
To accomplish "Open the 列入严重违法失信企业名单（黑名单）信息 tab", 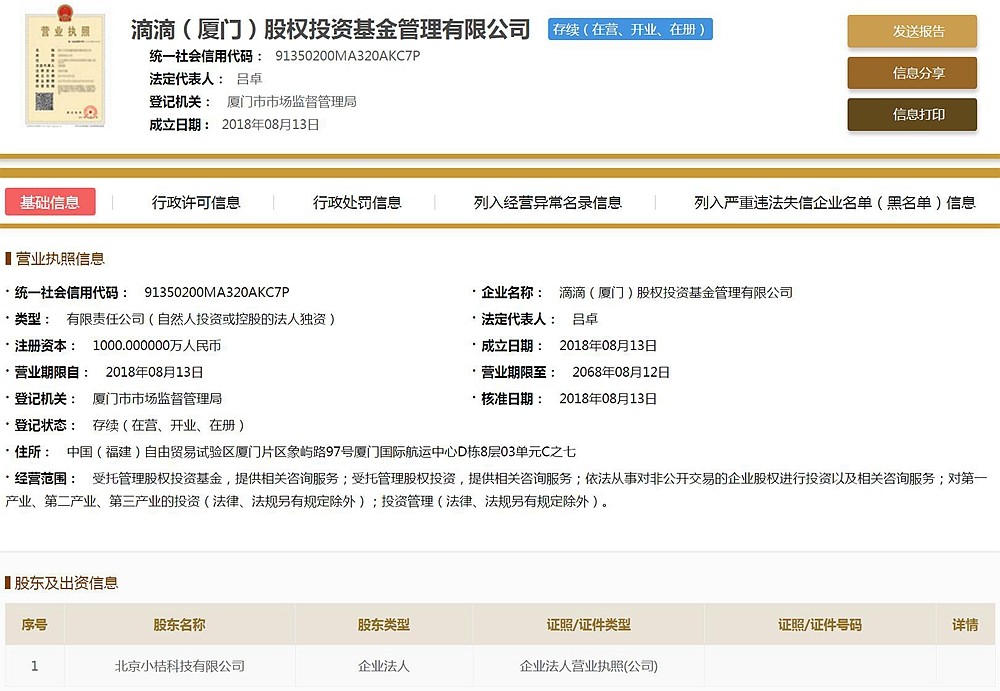I will coord(835,202).
